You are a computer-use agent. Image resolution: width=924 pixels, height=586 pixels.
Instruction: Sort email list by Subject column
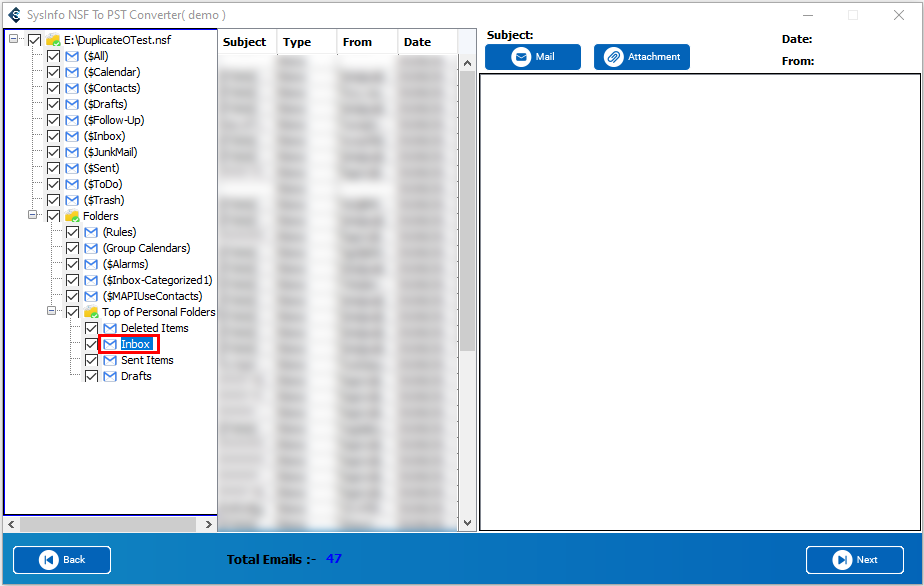click(247, 42)
